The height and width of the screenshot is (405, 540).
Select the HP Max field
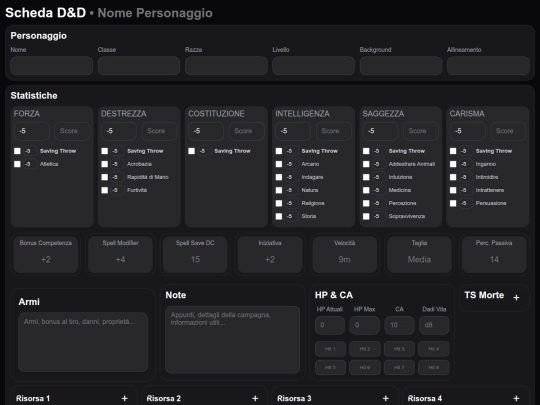coord(365,325)
